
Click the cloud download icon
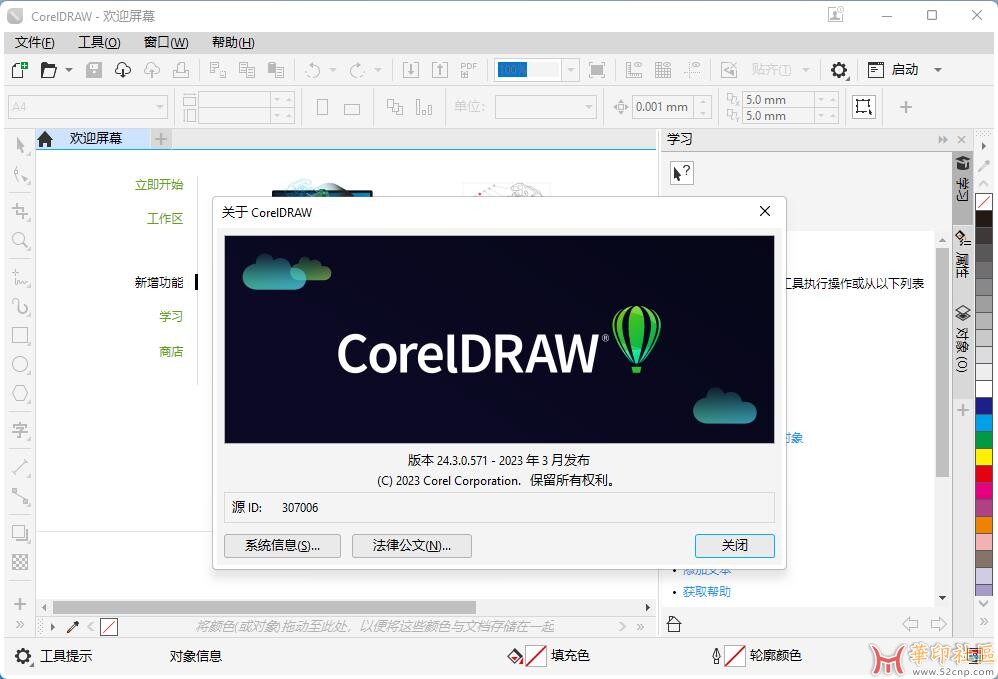click(x=123, y=69)
